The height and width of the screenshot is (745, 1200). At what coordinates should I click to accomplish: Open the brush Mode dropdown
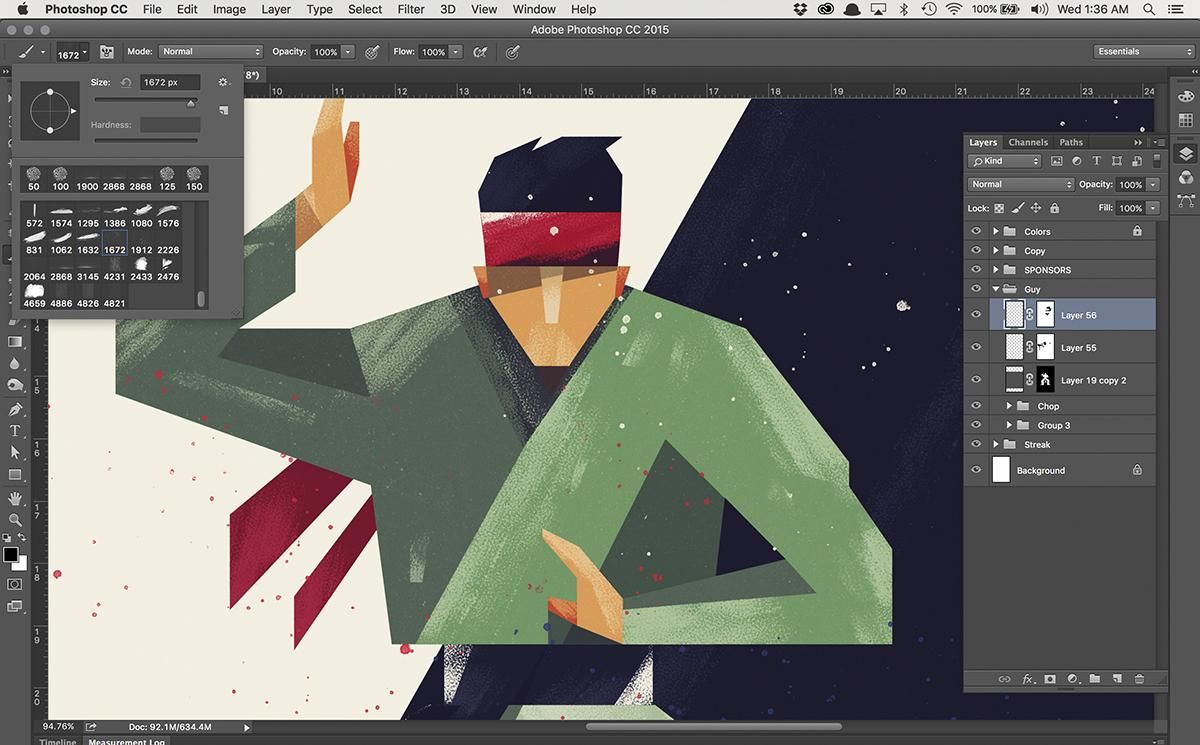[x=210, y=52]
